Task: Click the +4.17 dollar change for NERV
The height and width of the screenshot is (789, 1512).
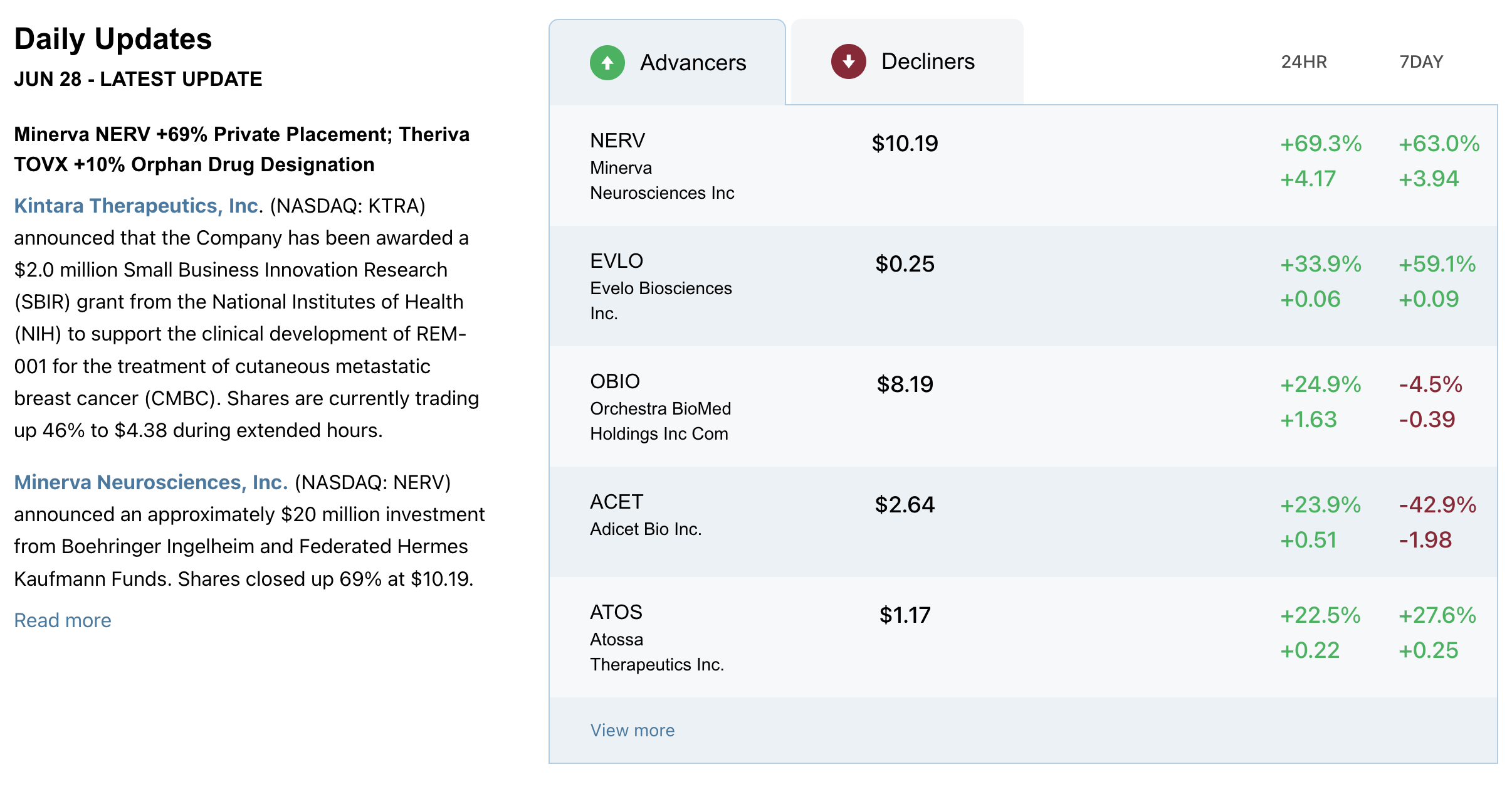Action: point(1308,179)
